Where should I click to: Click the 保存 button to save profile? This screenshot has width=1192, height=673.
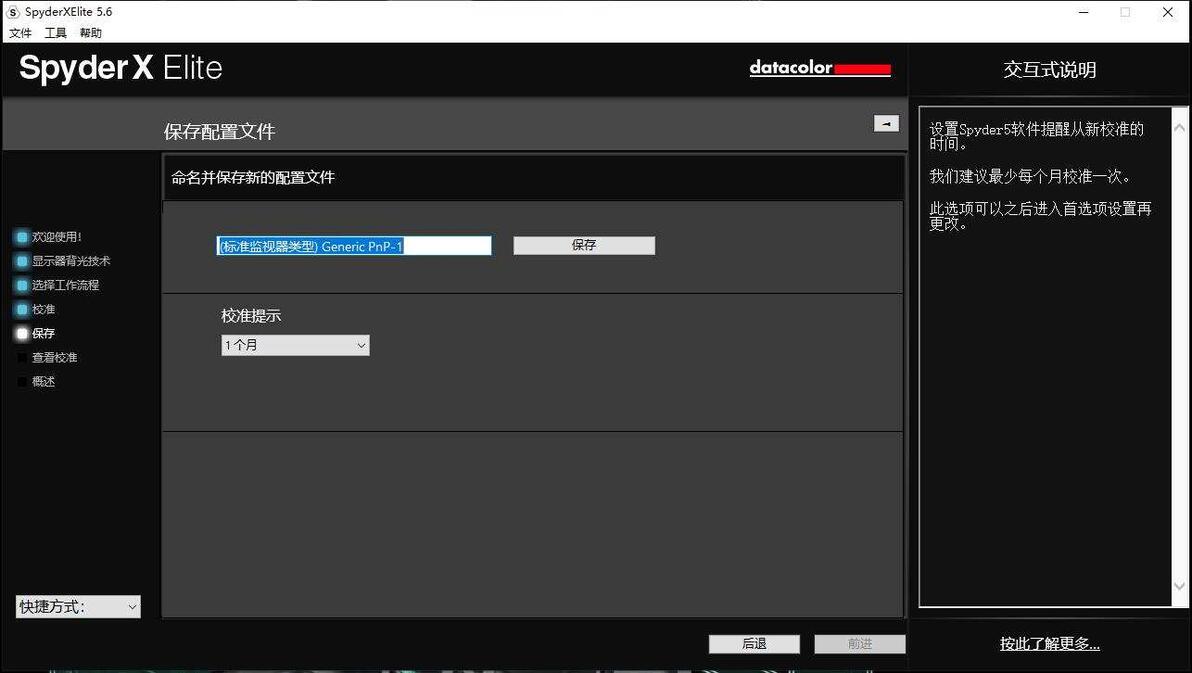[584, 245]
